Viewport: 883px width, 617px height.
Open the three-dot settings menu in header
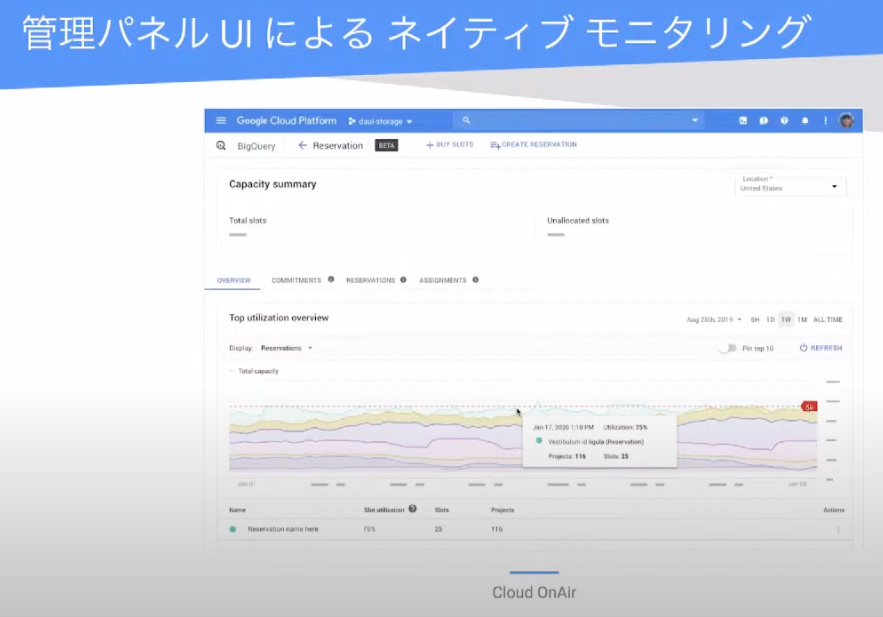[825, 120]
